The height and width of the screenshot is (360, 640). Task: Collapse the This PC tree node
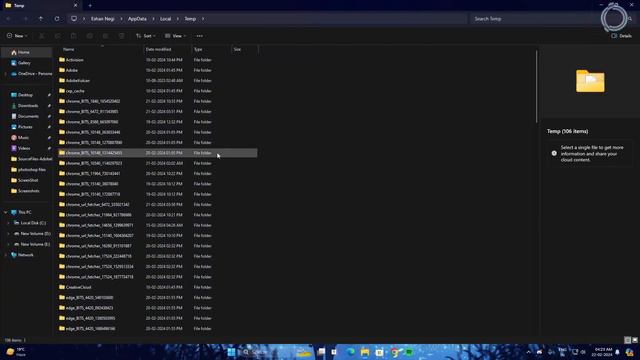[6, 212]
